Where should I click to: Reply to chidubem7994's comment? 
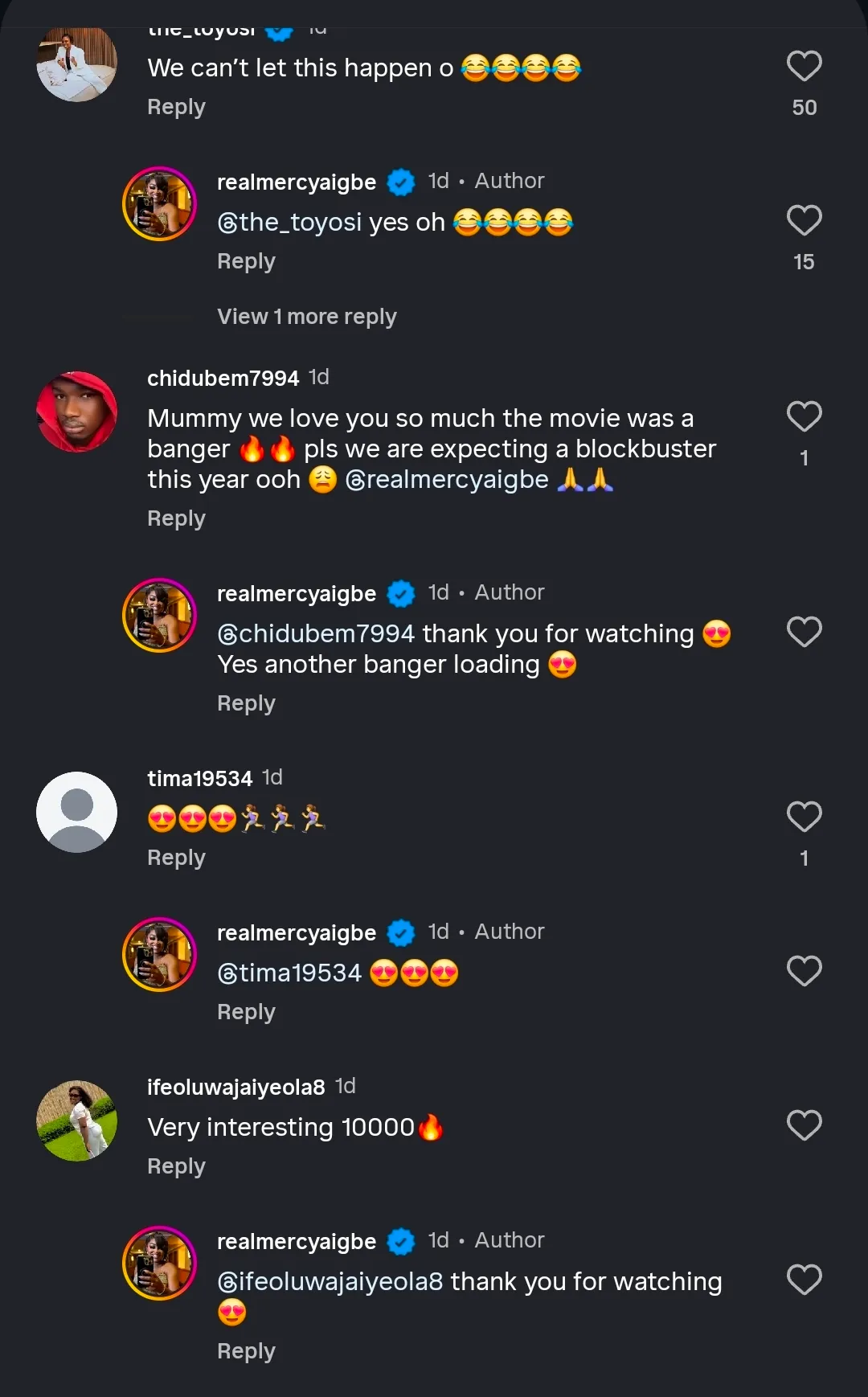coord(176,518)
